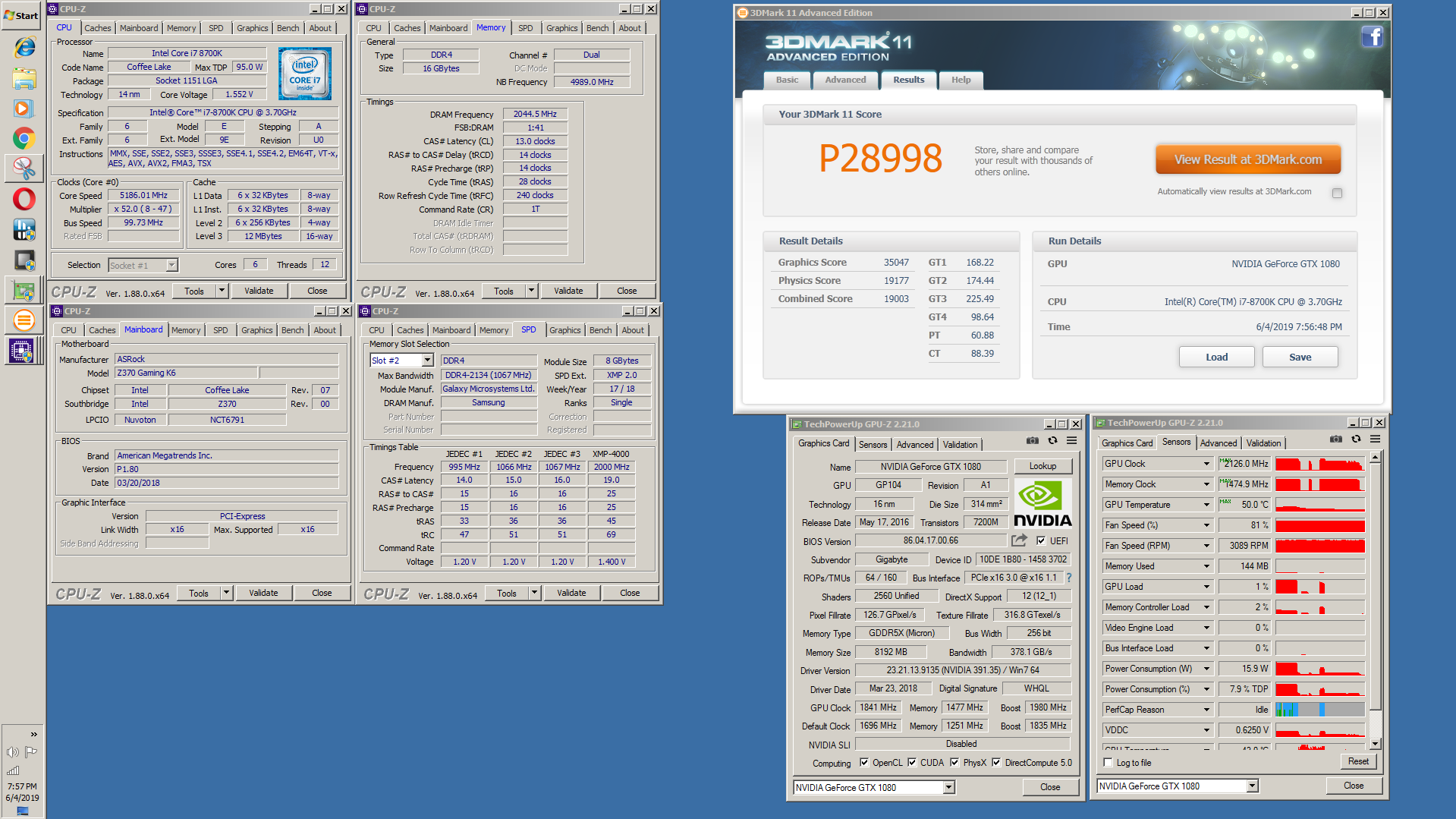
Task: Toggle automatically view results at 3DMark.com checkbox
Action: coord(1337,193)
